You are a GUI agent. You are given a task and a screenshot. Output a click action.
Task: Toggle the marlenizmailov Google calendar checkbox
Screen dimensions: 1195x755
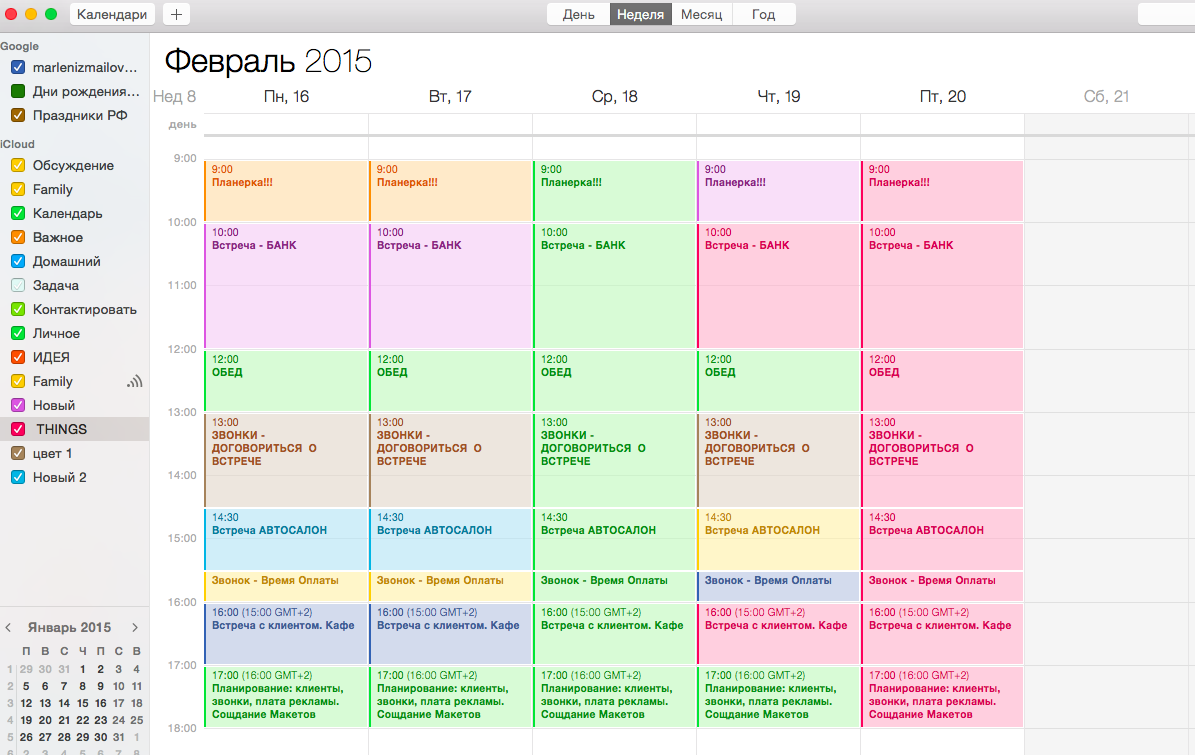[x=18, y=68]
